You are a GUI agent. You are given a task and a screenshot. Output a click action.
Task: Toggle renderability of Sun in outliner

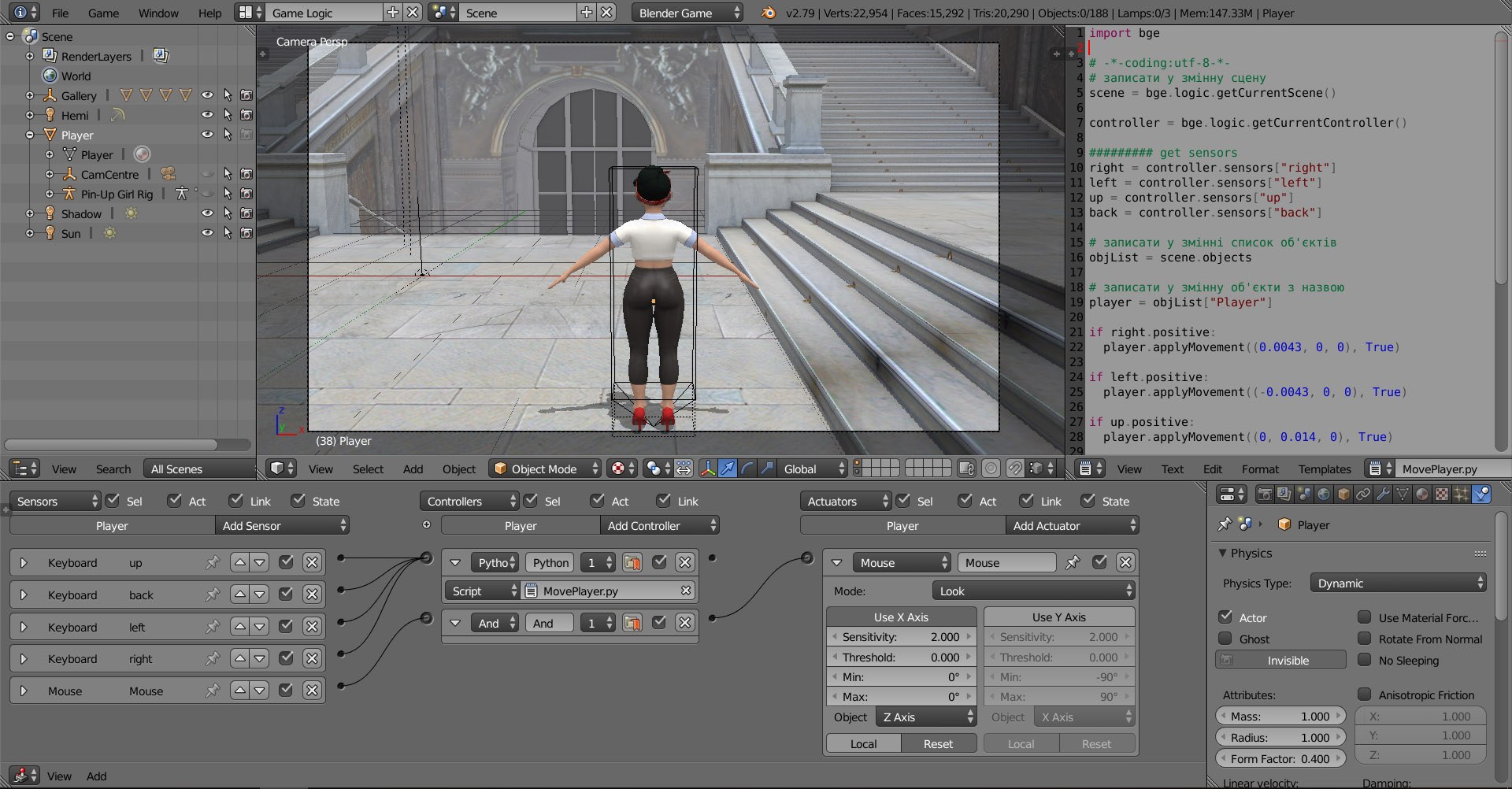coord(246,233)
